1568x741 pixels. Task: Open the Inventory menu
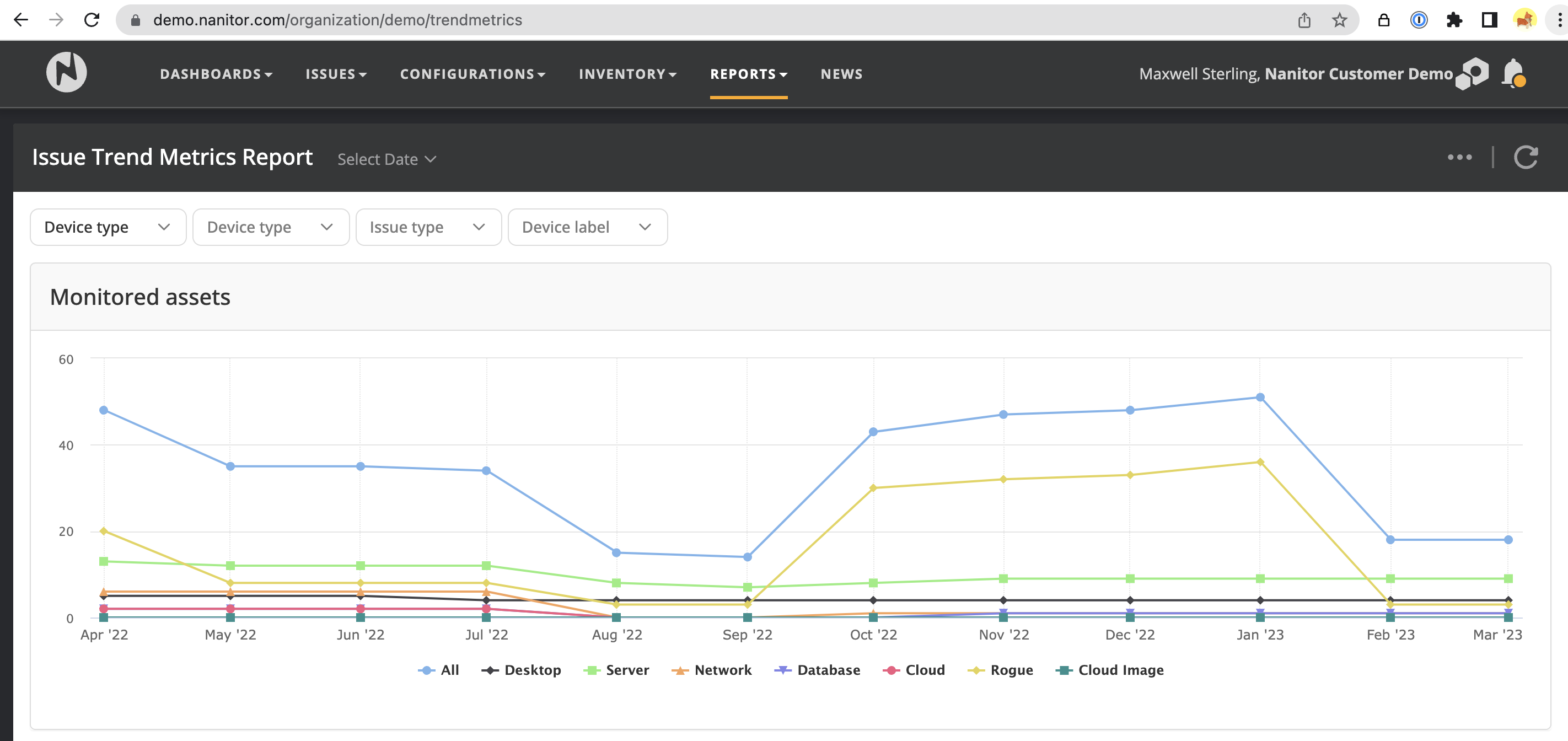pyautogui.click(x=627, y=74)
